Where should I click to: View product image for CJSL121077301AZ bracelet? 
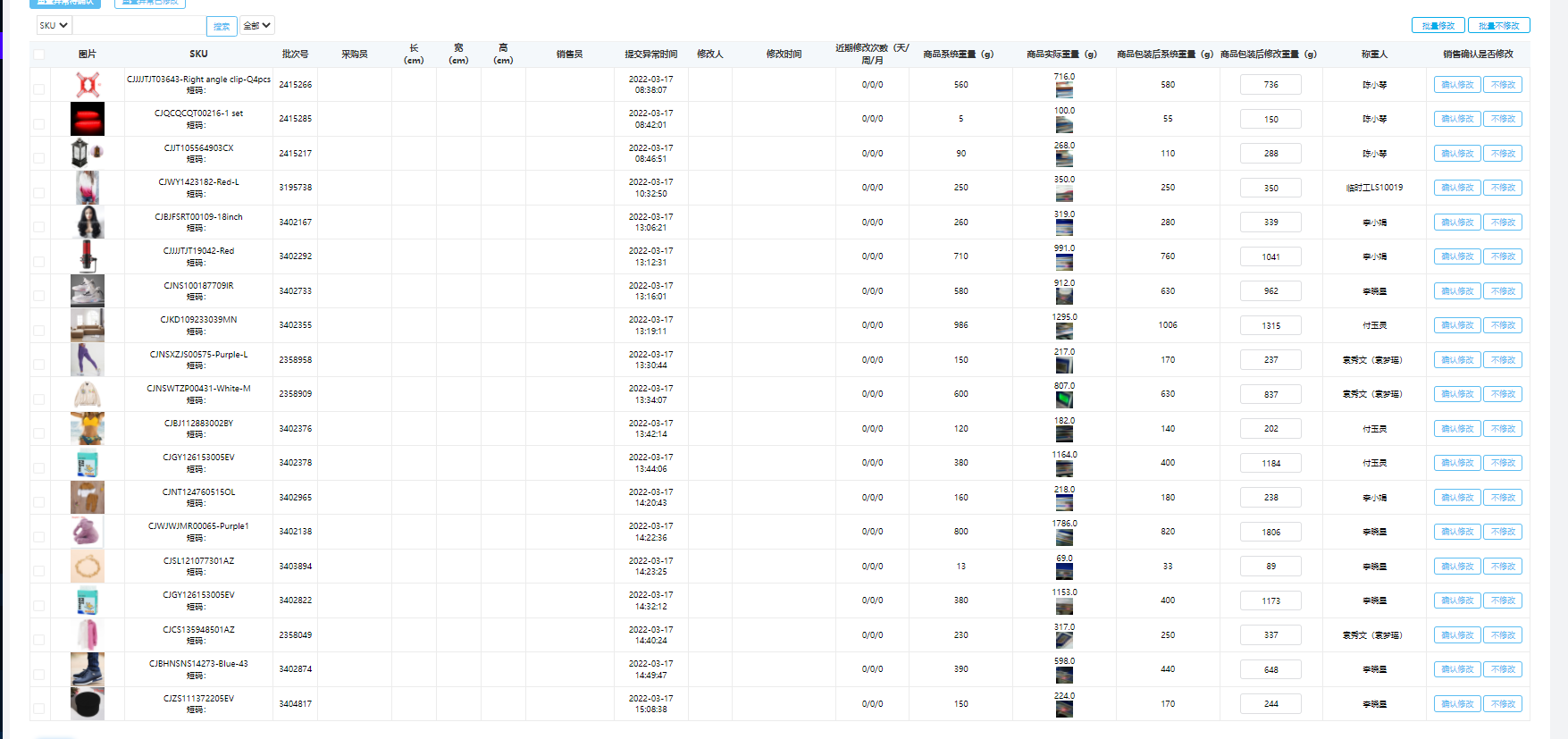88,567
